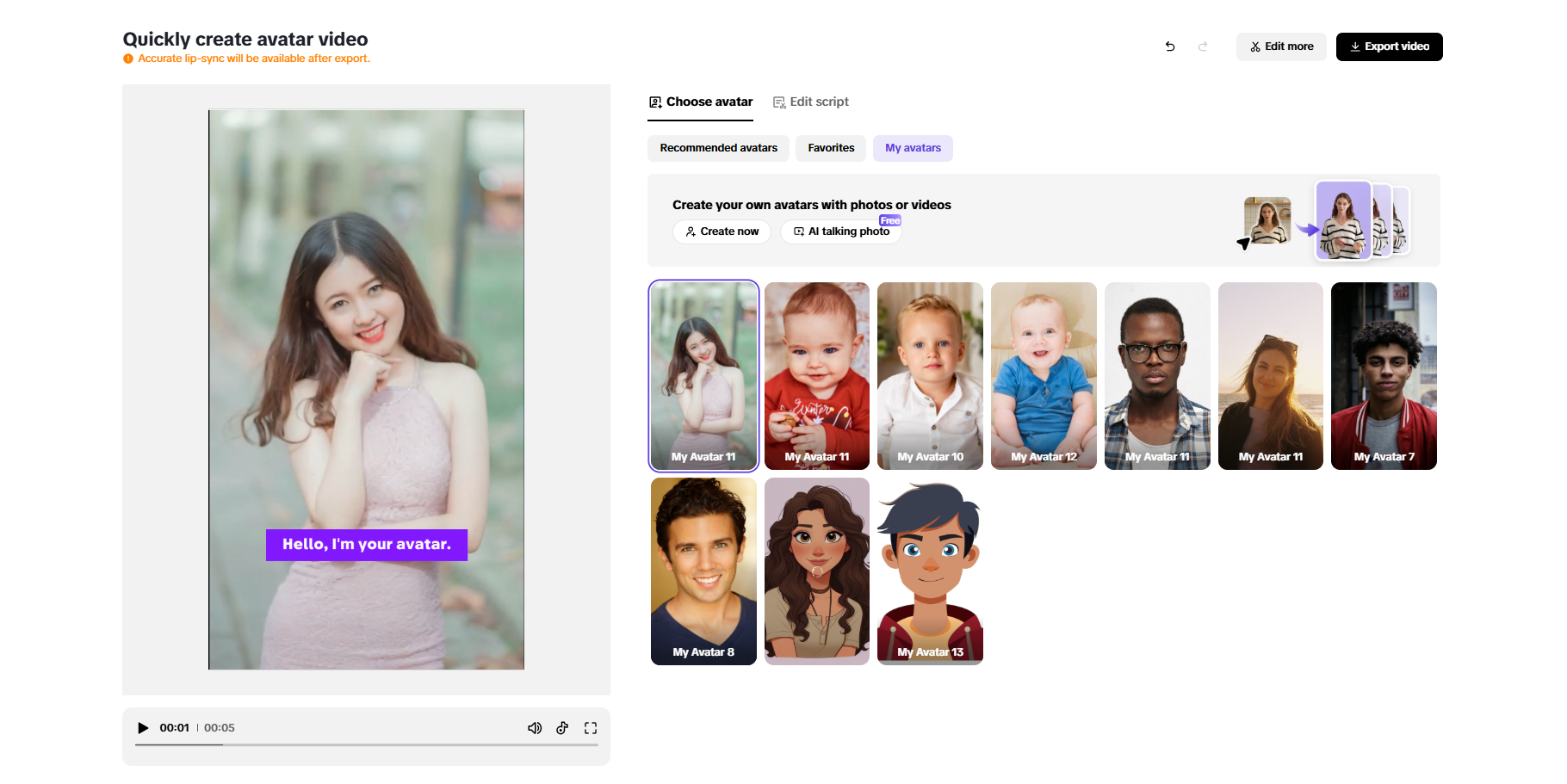Open the free AI talking photo feature
This screenshot has height=784, width=1567.
[840, 231]
